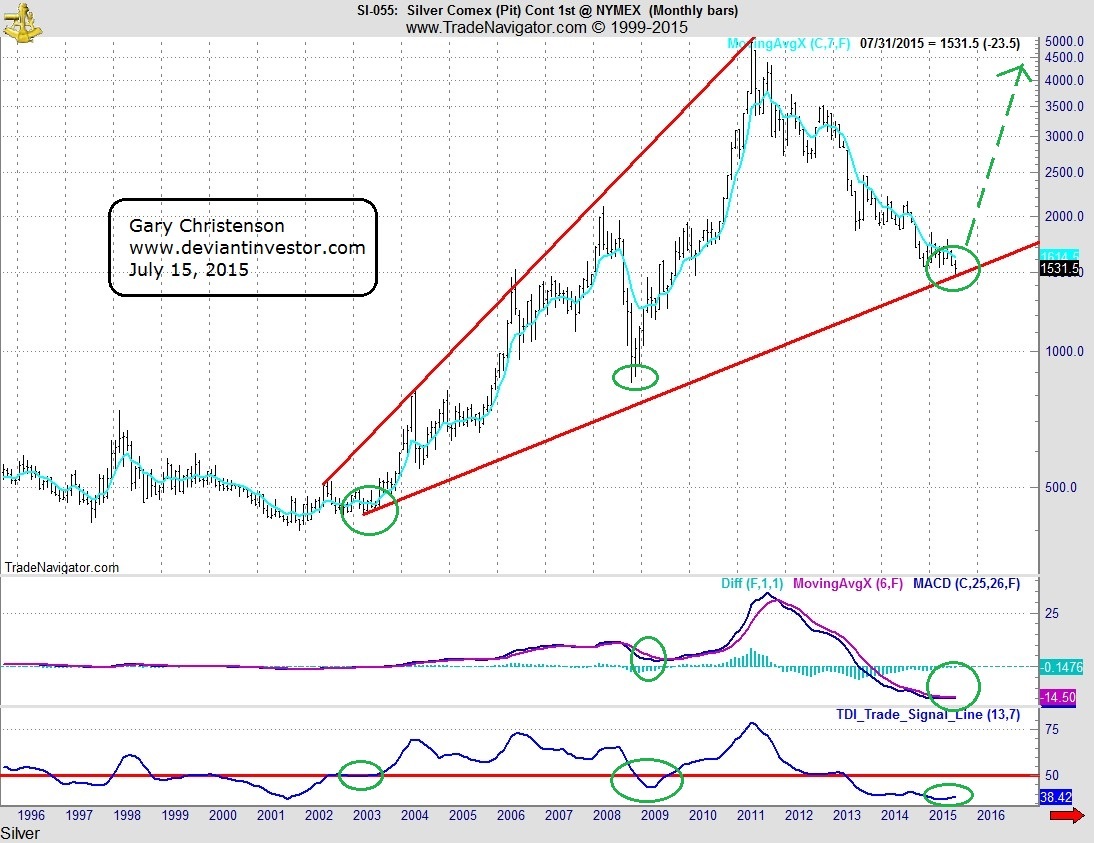Select the green circle at 2003 price
Viewport: 1094px width, 843px height.
369,510
